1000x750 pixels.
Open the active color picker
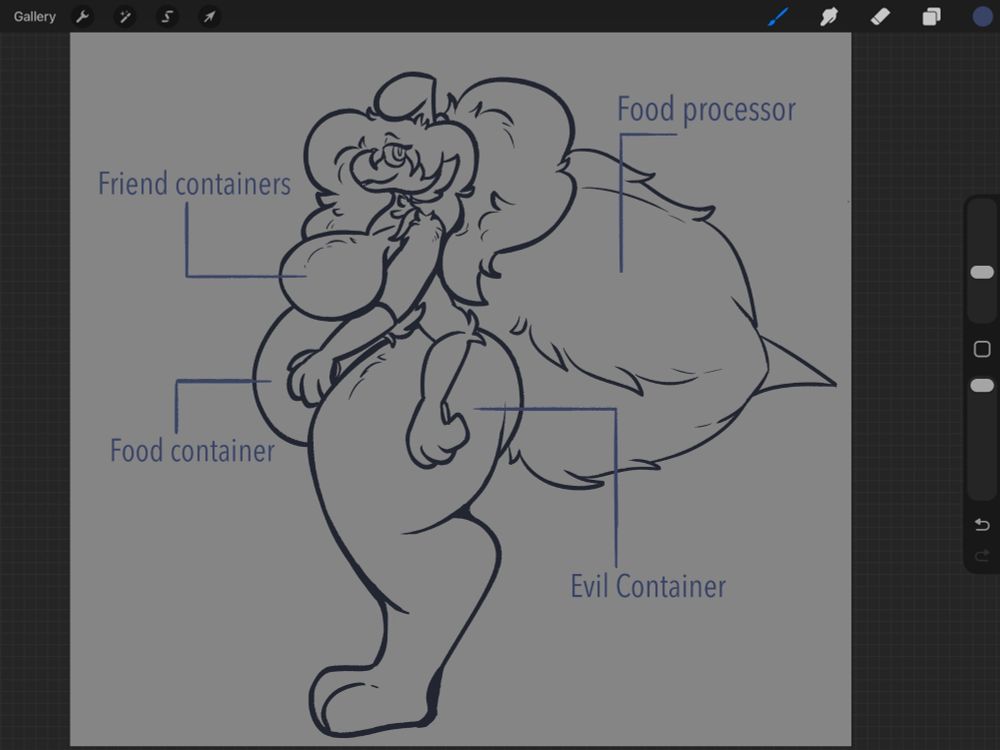(983, 17)
